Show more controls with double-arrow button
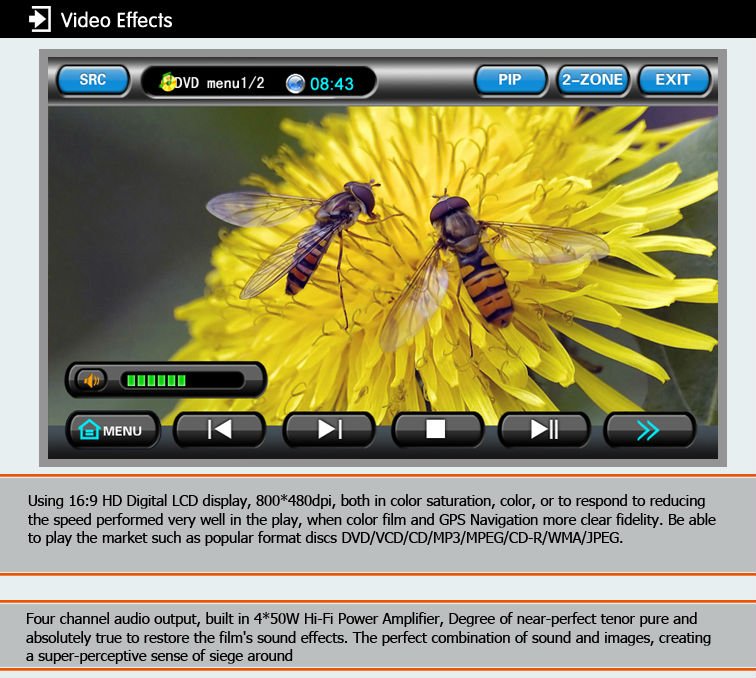Viewport: 756px width, 678px height. tap(649, 430)
